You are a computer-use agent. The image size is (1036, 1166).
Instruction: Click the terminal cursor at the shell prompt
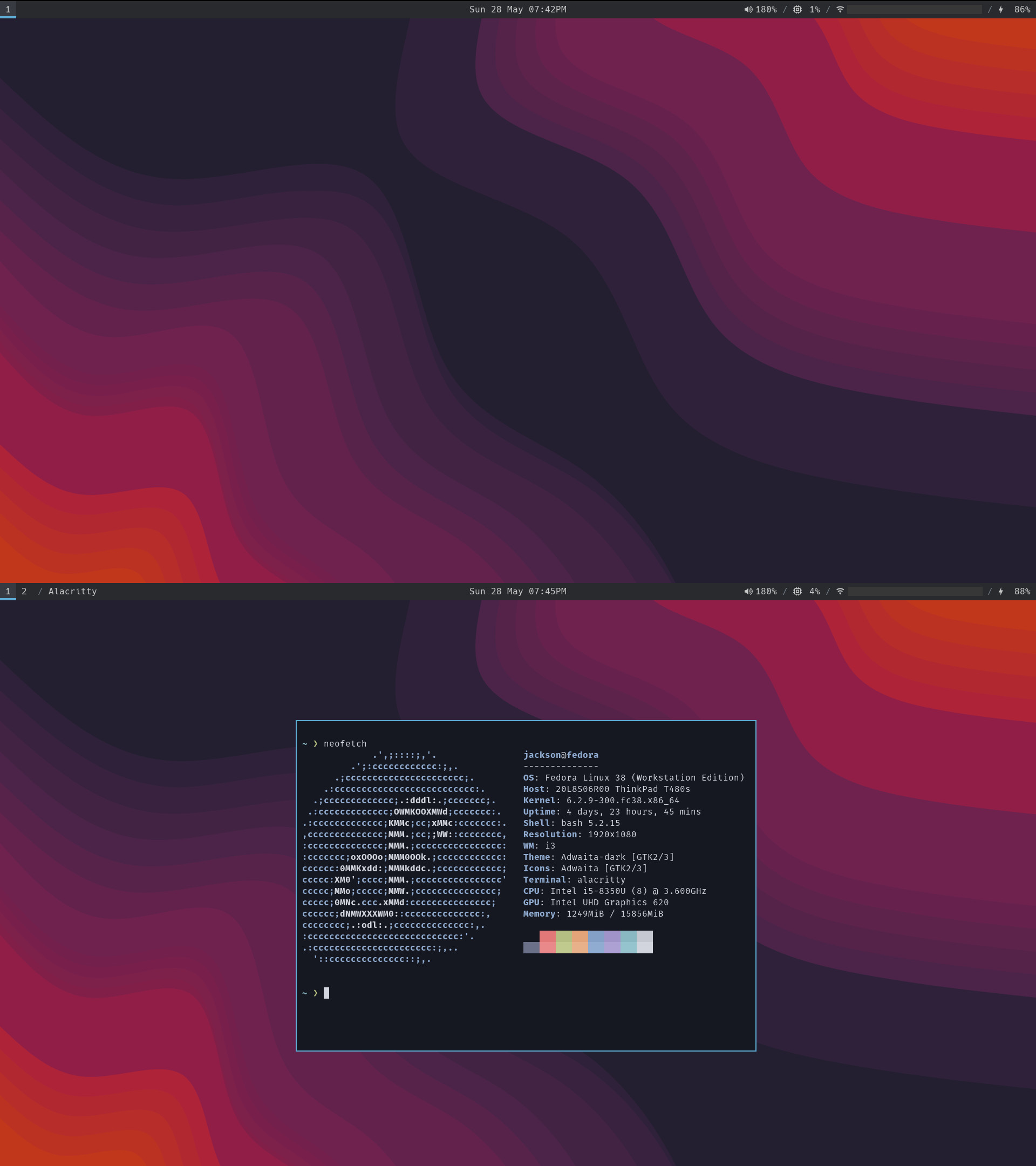click(326, 993)
